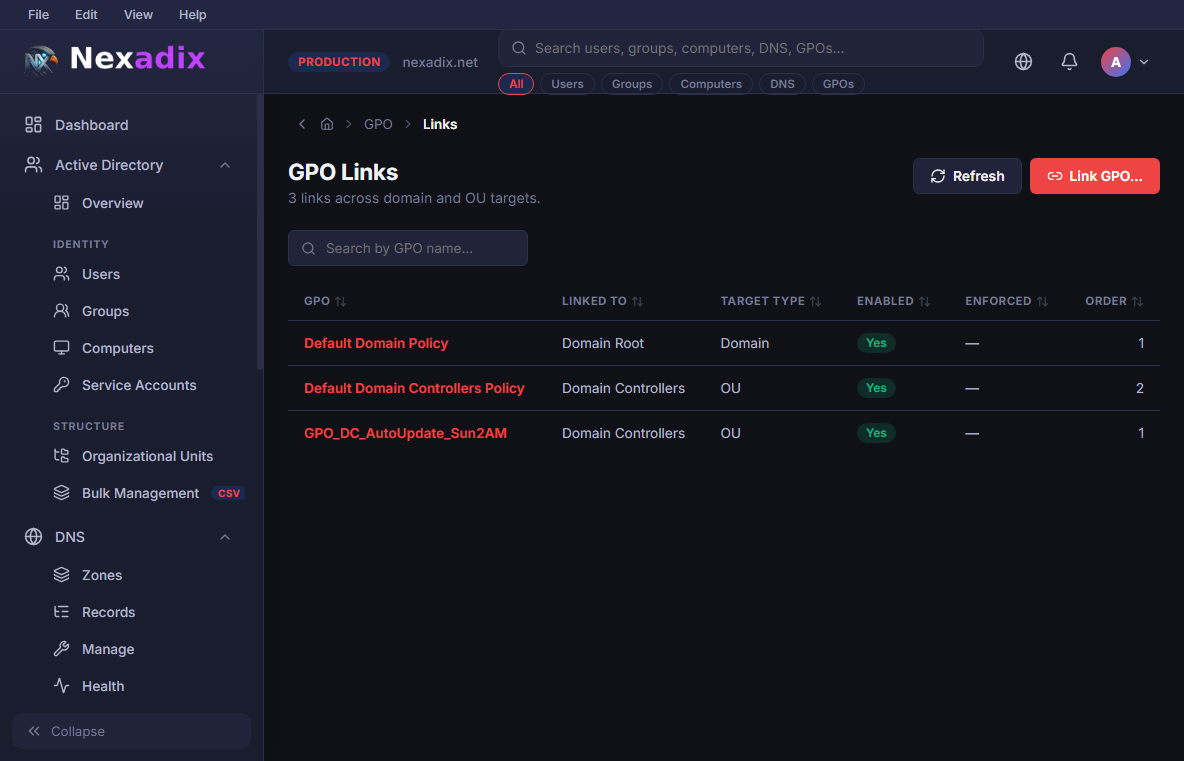Image resolution: width=1184 pixels, height=761 pixels.
Task: Click the Yes badge for GPO_DC_AutoUpdate_Sun2AM
Action: (876, 433)
